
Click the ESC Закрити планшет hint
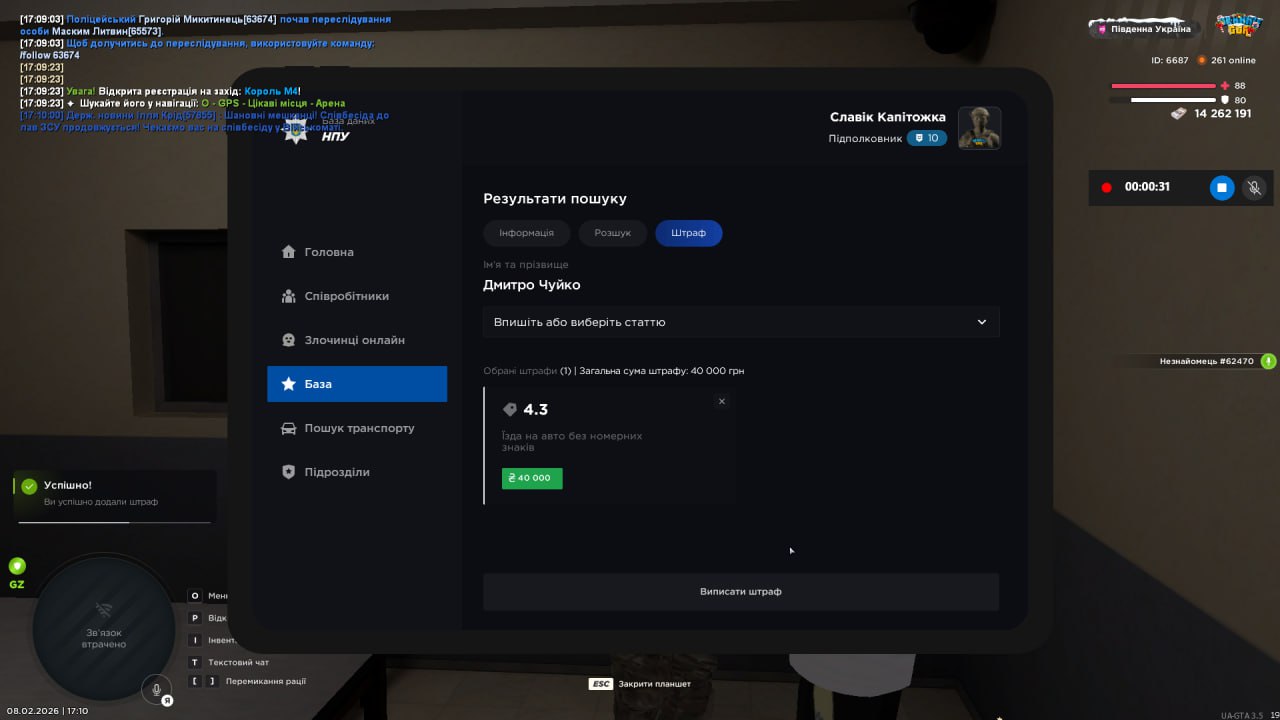[639, 684]
